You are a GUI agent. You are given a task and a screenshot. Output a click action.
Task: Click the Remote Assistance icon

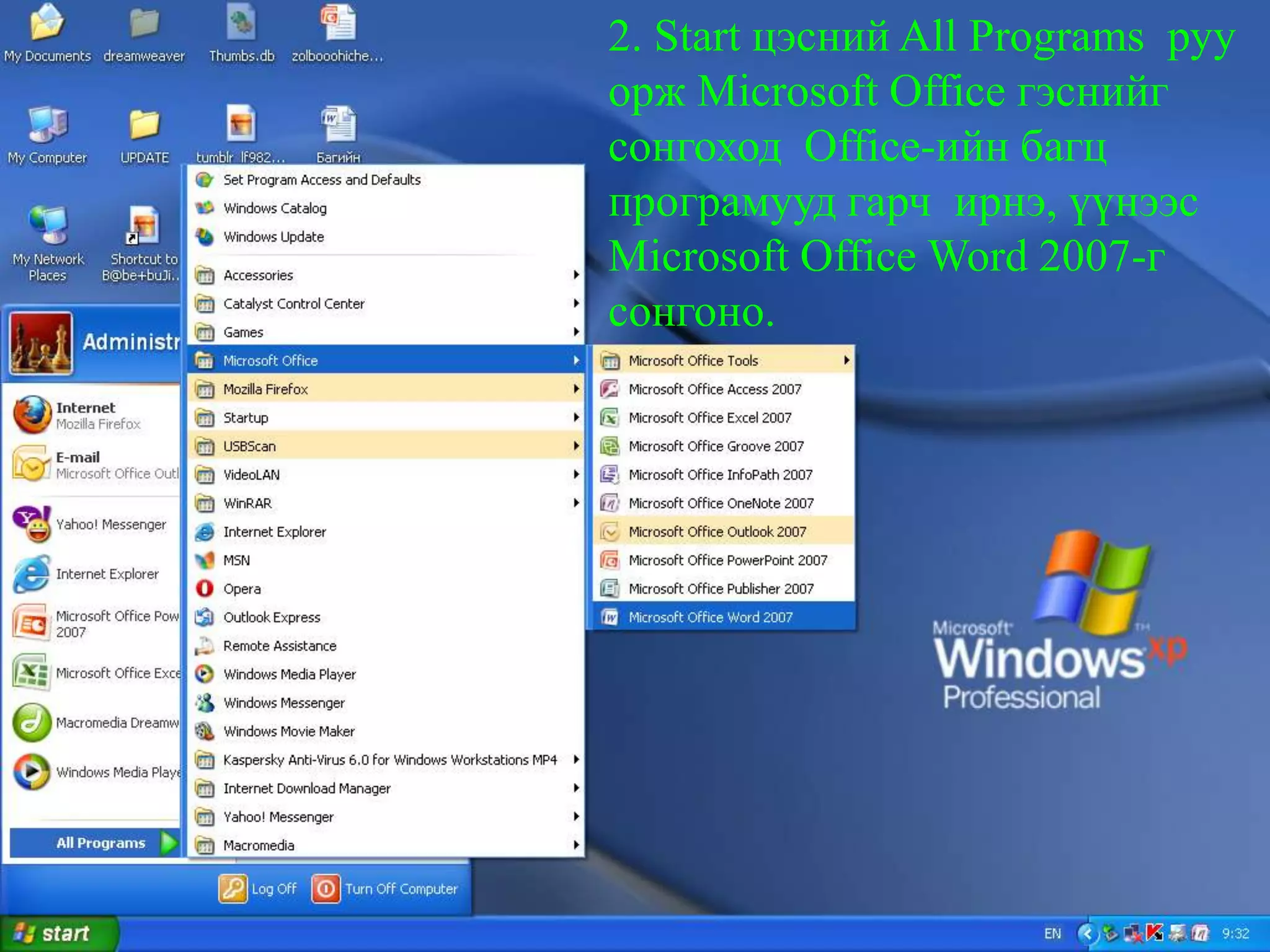tap(205, 646)
